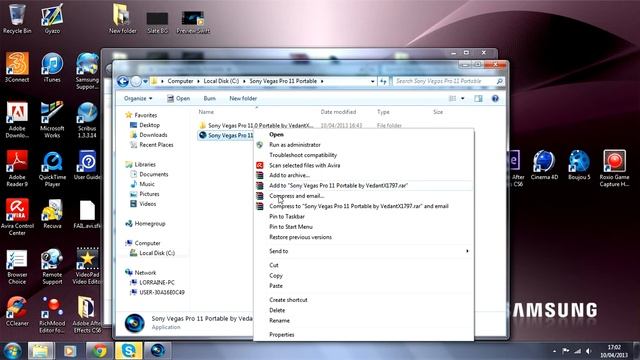
Task: Choose Troubleshoot compatibility
Action: (303, 155)
